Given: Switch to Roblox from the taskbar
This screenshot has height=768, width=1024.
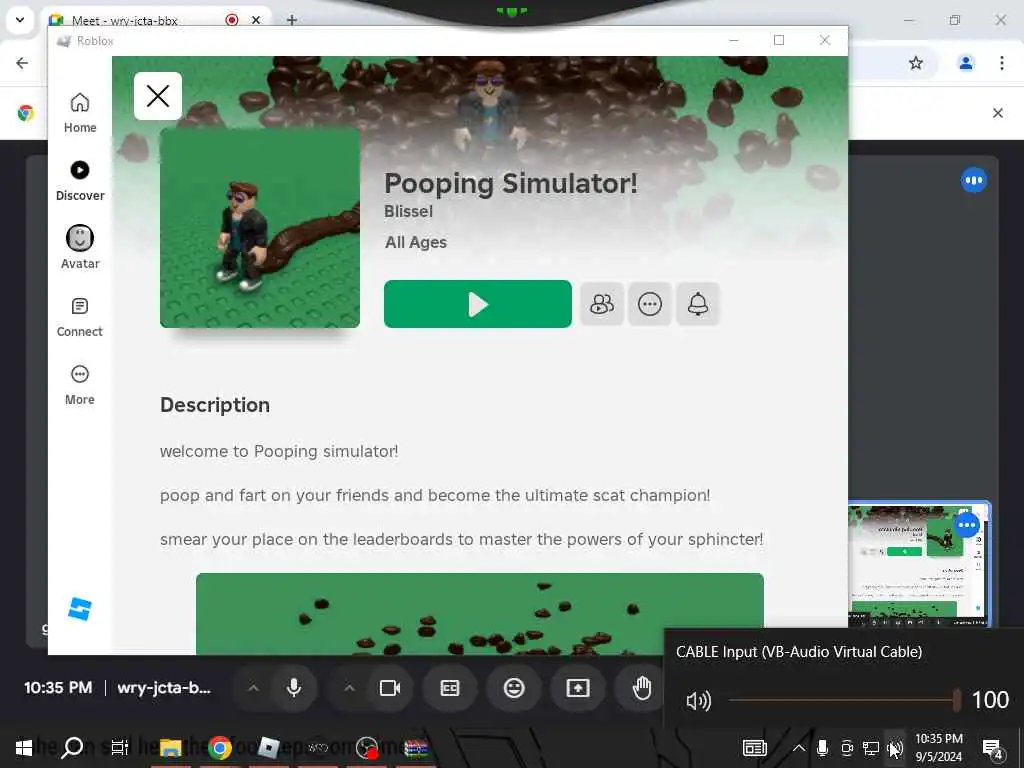Looking at the screenshot, I should click(x=268, y=748).
